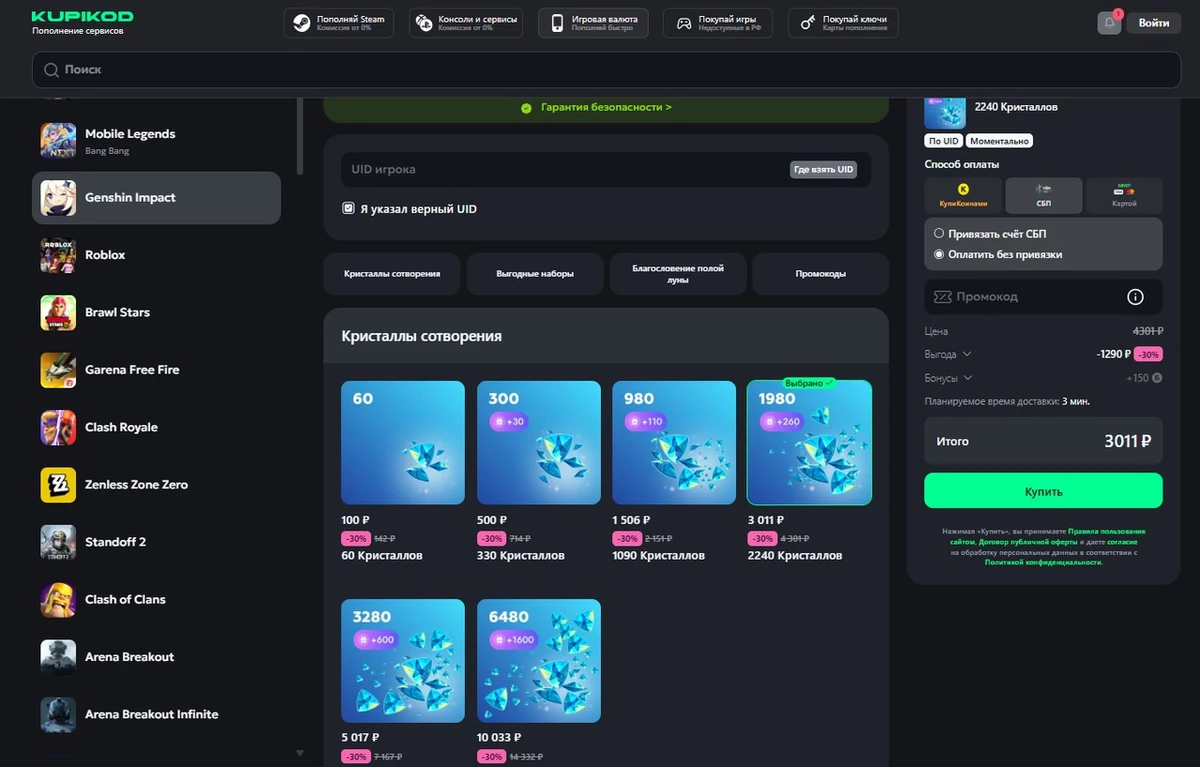Choose Картой payment method
Viewport: 1200px width, 767px height.
pos(1124,195)
